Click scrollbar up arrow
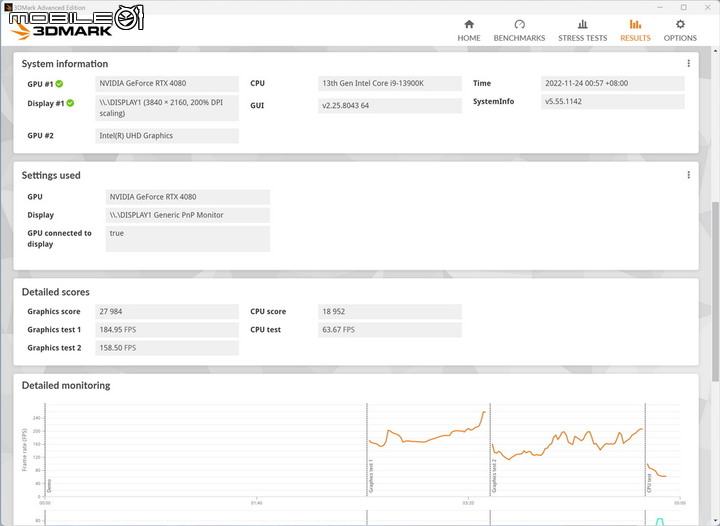The image size is (720, 526). [715, 49]
